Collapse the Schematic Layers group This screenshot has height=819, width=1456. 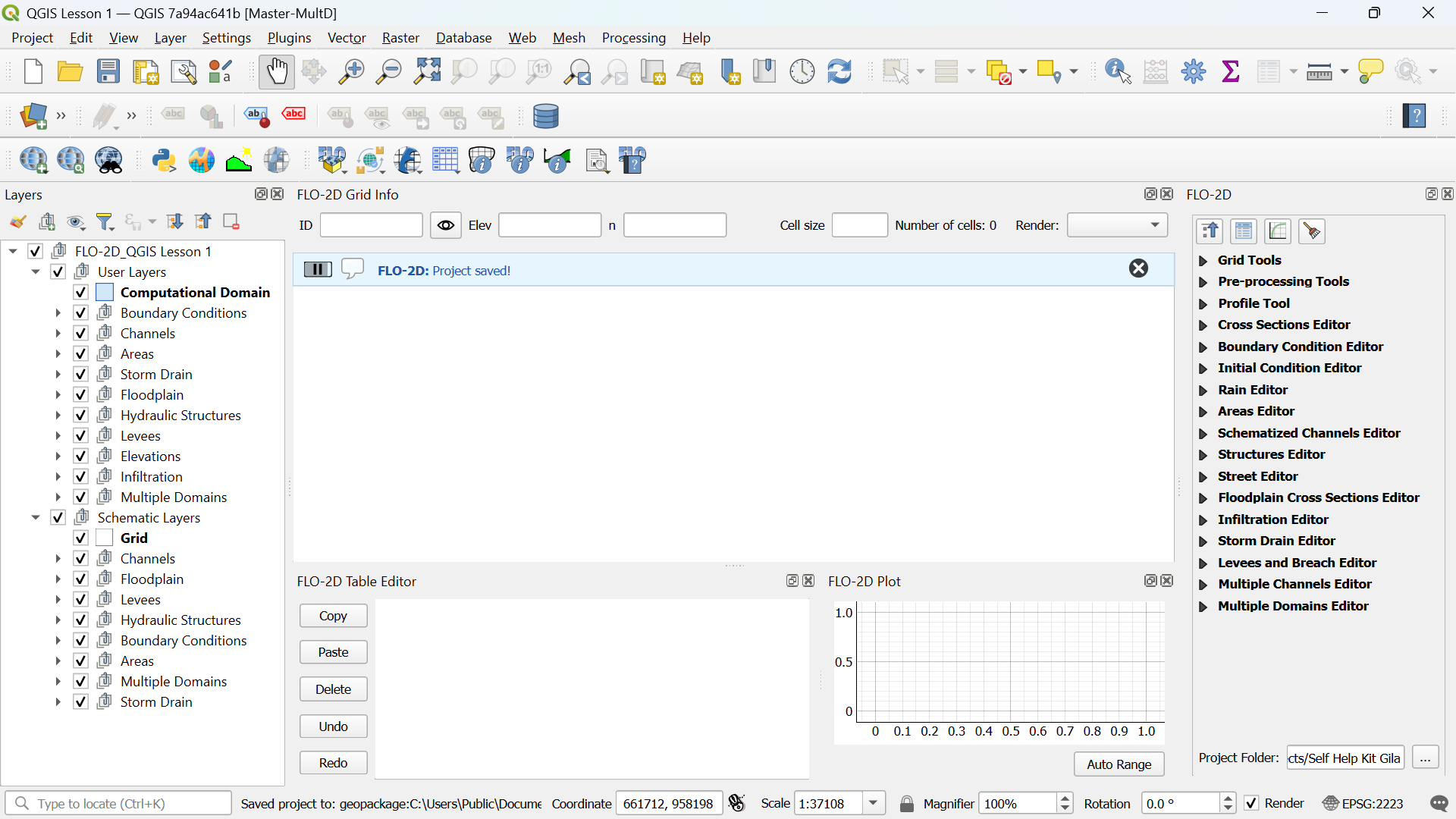click(x=36, y=518)
